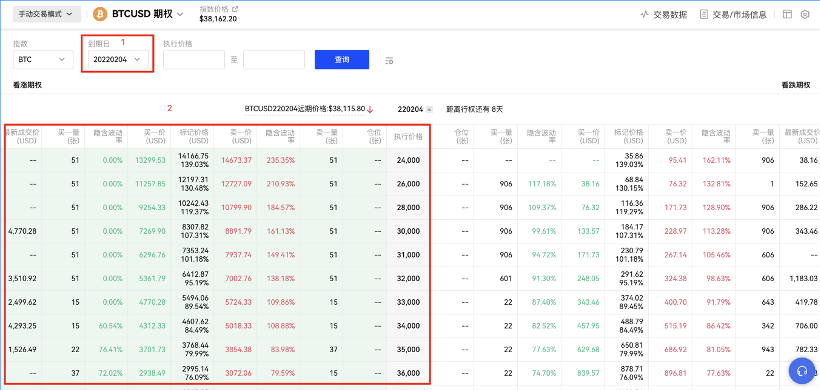Open index price external link icon
The width and height of the screenshot is (820, 390).
235,9
